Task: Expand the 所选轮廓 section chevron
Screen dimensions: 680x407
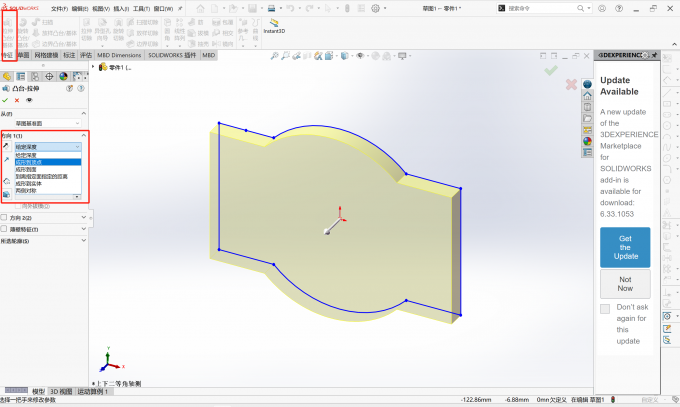Action: (x=84, y=240)
